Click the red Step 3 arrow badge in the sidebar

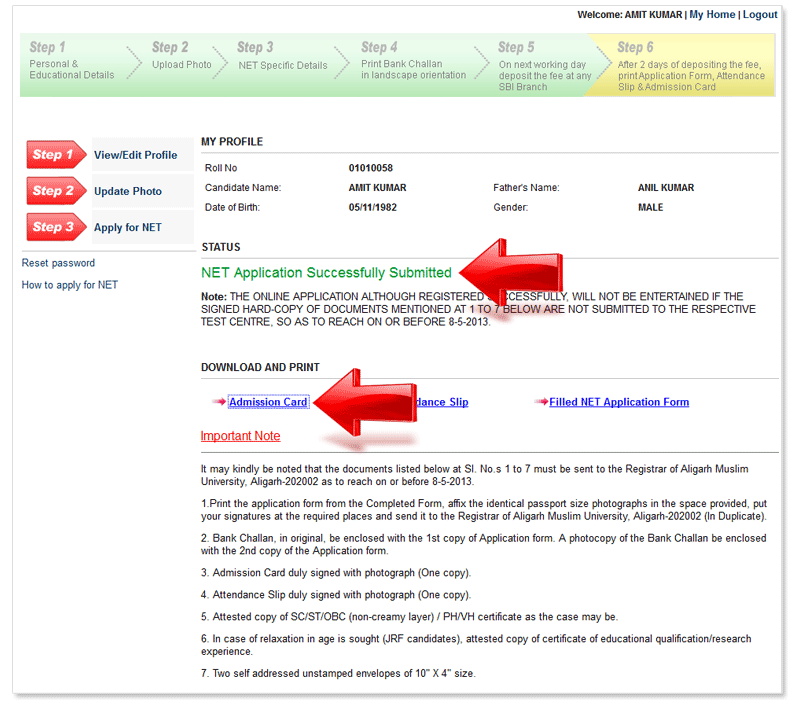pos(54,227)
